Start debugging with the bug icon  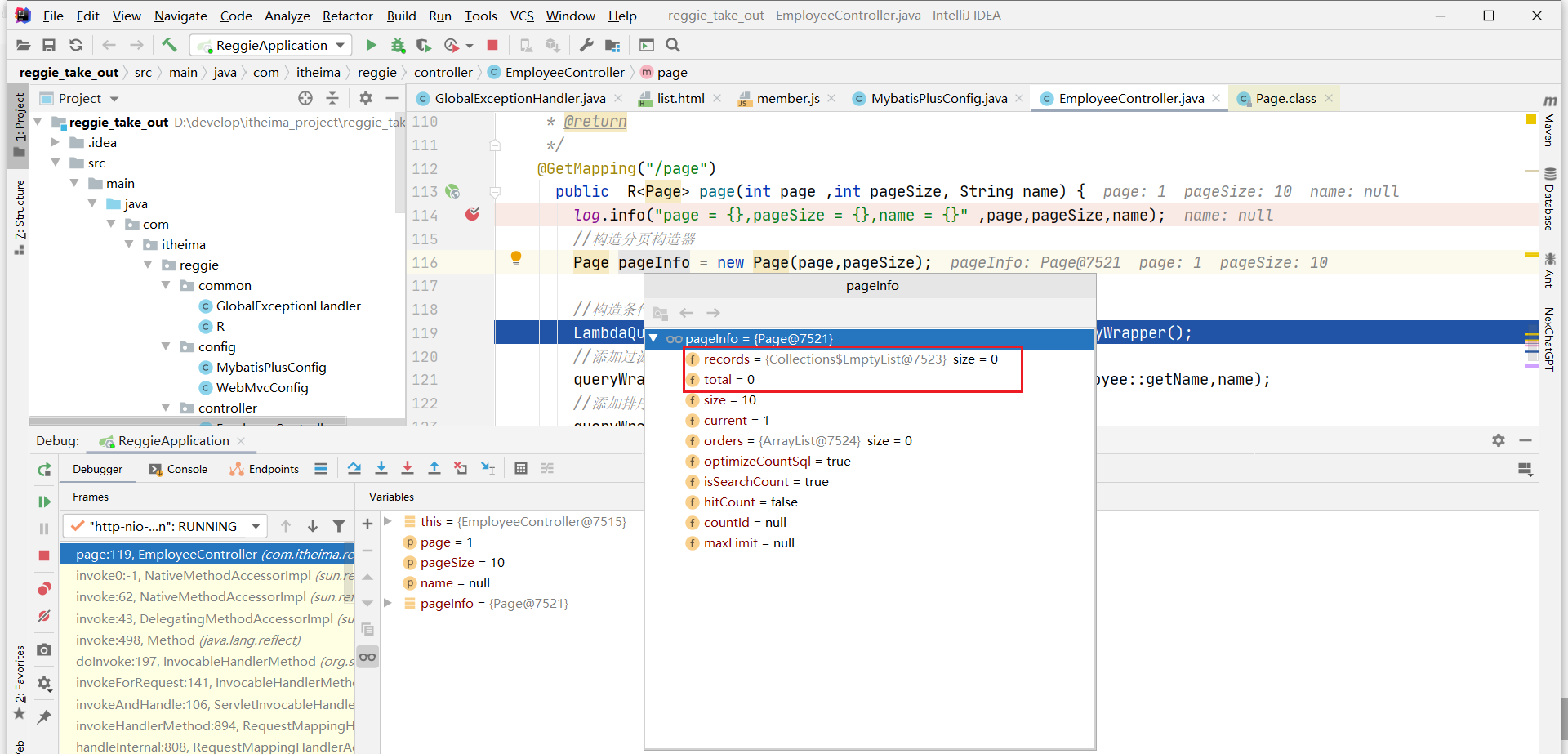click(x=398, y=45)
